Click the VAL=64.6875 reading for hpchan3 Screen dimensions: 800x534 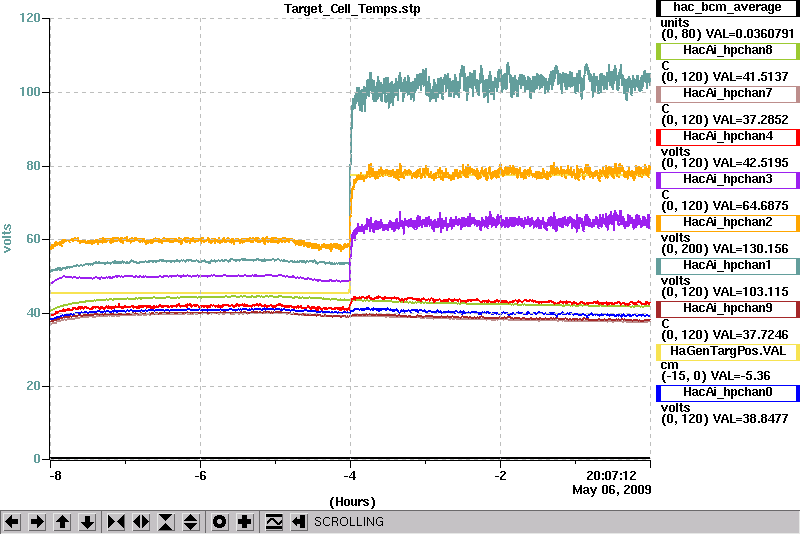click(751, 206)
